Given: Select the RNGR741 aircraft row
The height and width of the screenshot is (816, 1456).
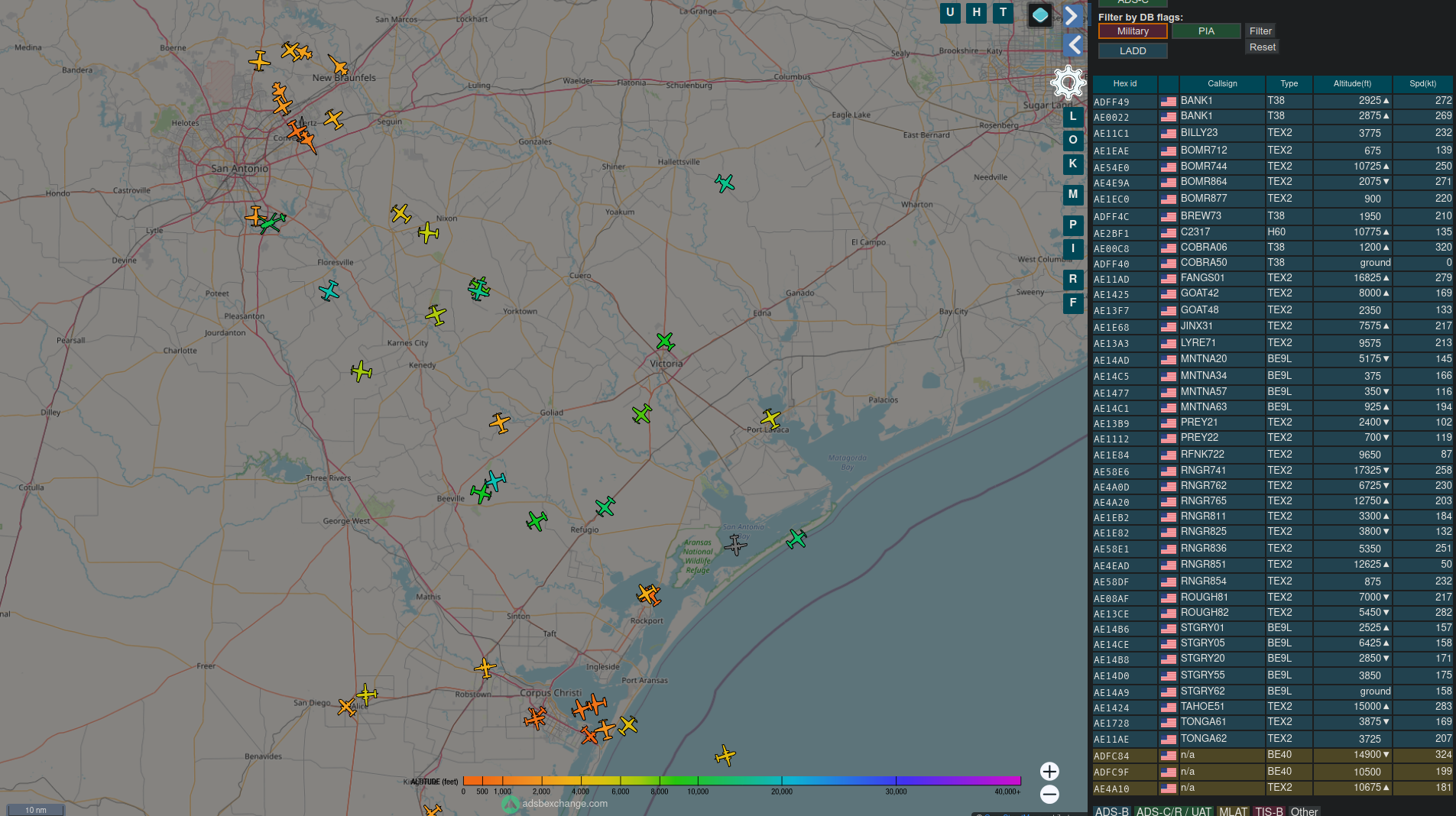Looking at the screenshot, I should point(1272,471).
